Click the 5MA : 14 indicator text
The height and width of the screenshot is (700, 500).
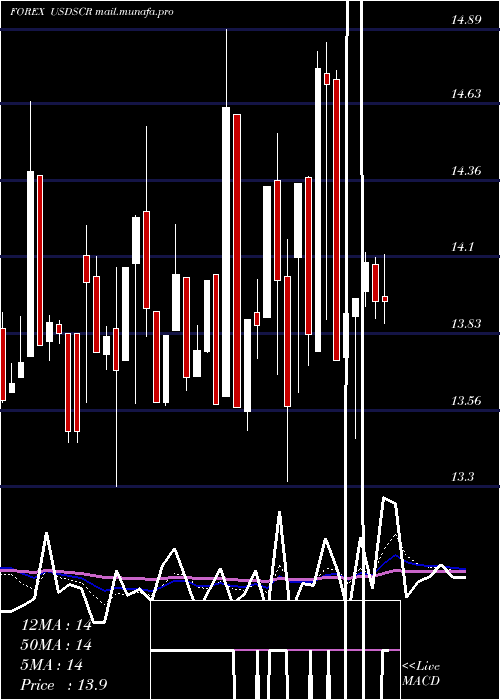pyautogui.click(x=52, y=665)
